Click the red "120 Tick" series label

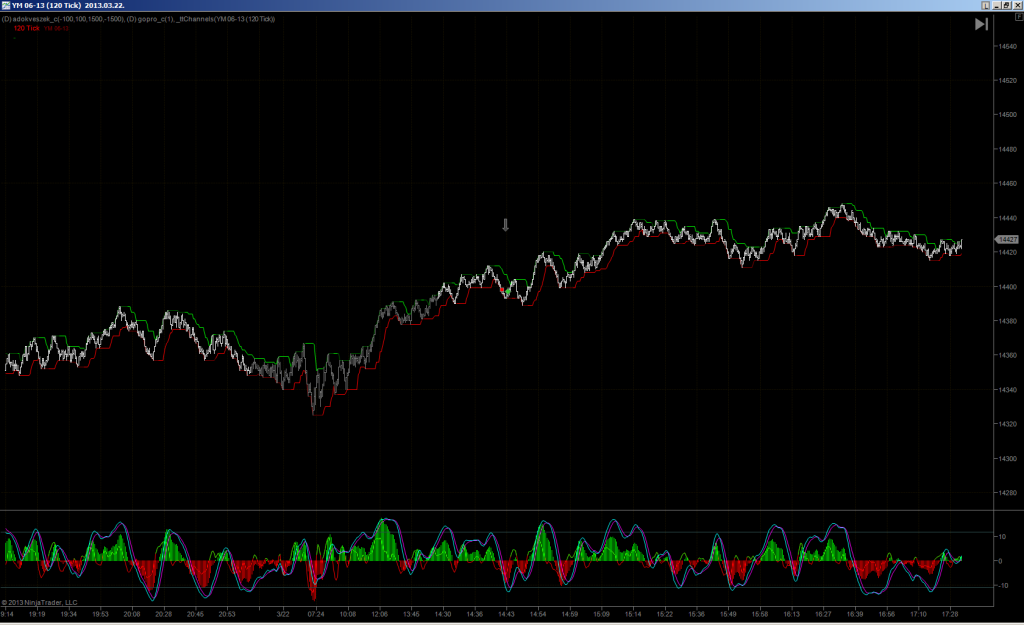(27, 28)
